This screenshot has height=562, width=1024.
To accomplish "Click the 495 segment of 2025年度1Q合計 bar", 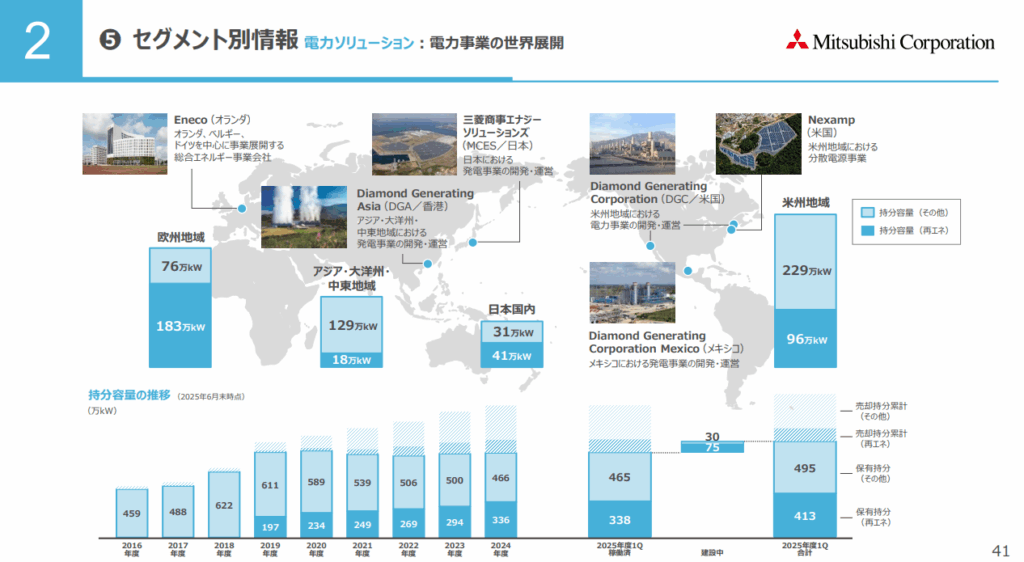I will click(805, 468).
